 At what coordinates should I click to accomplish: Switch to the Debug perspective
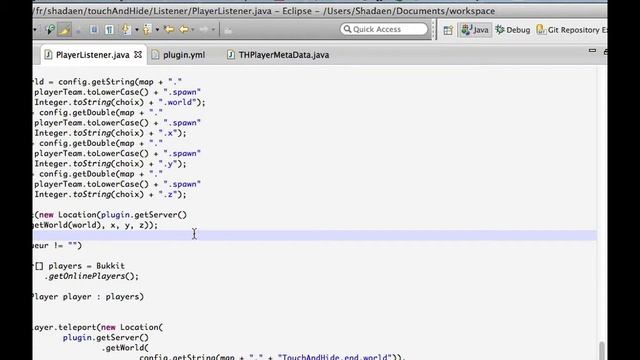pyautogui.click(x=513, y=30)
